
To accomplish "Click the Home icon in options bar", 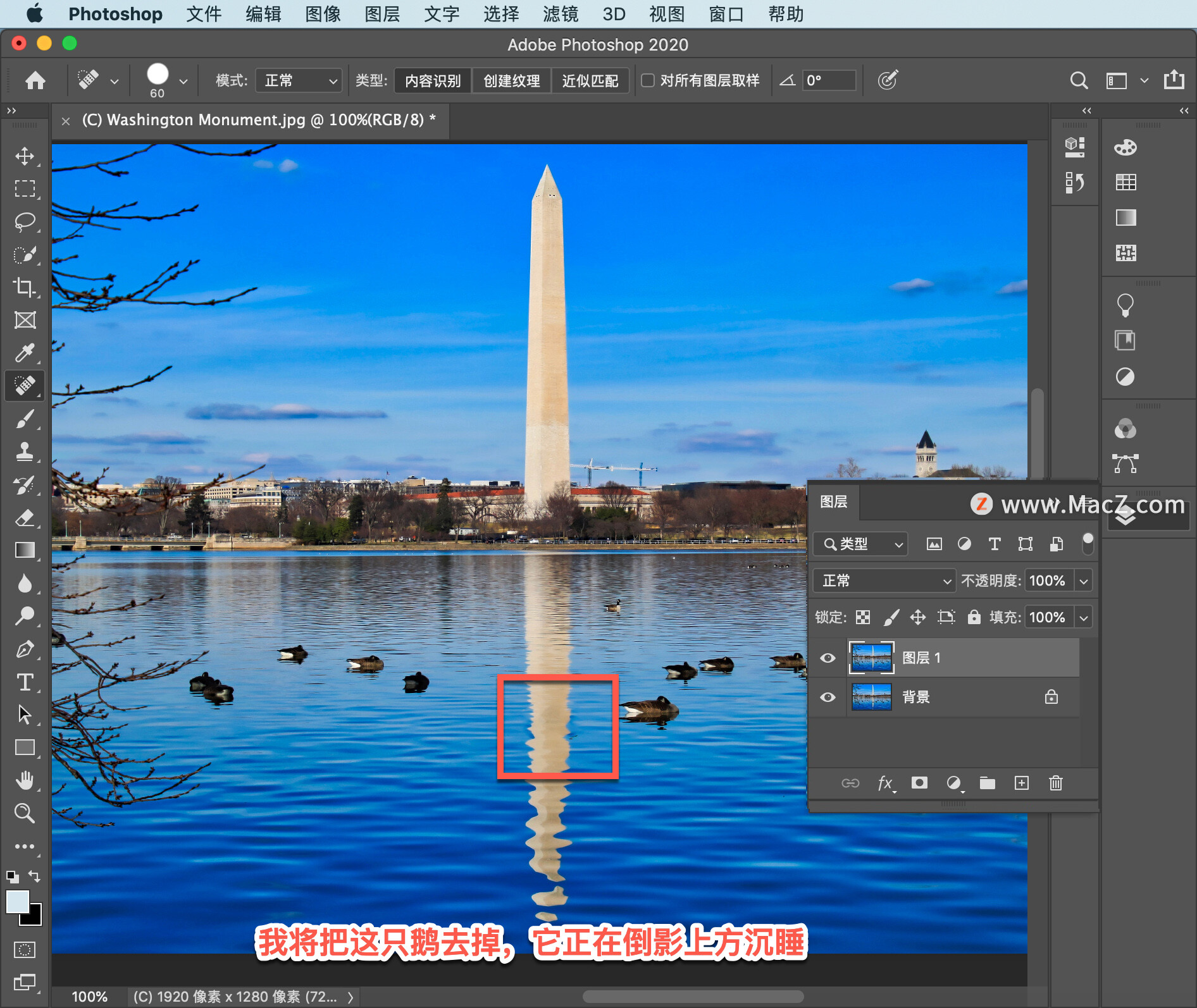I will 35,80.
